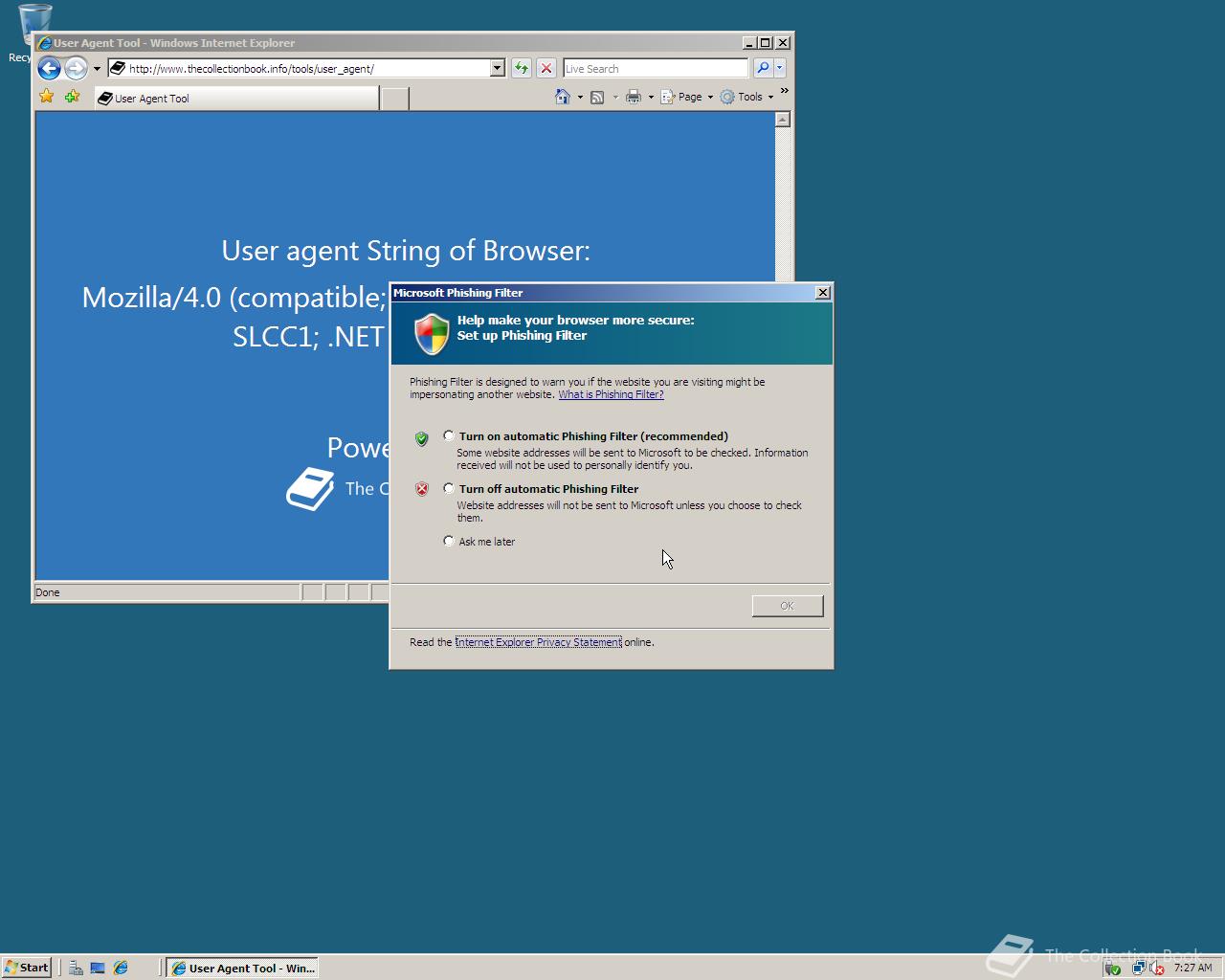1225x980 pixels.
Task: Show more command bar items via chevron
Action: (x=785, y=91)
